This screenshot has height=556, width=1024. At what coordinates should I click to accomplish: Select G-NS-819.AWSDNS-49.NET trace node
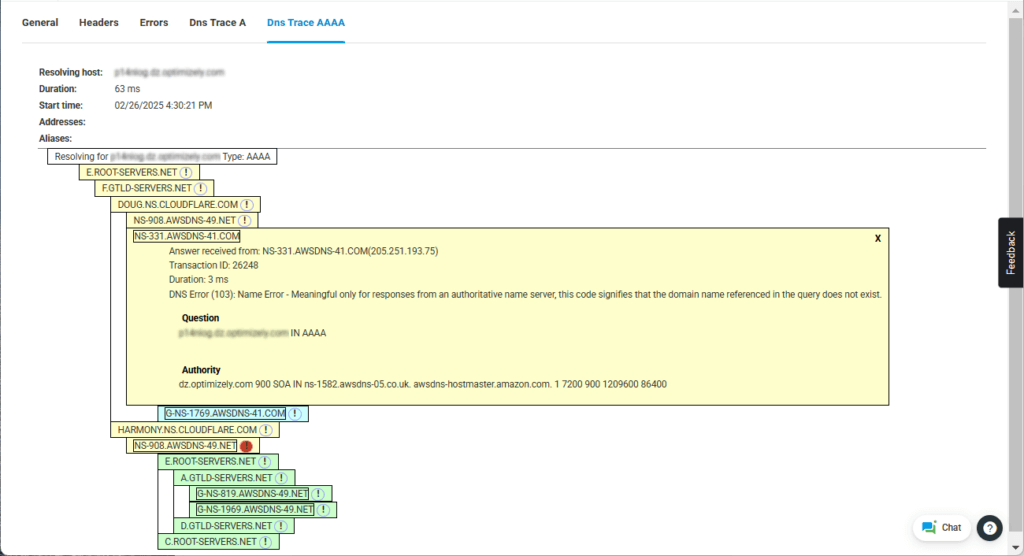pyautogui.click(x=253, y=494)
